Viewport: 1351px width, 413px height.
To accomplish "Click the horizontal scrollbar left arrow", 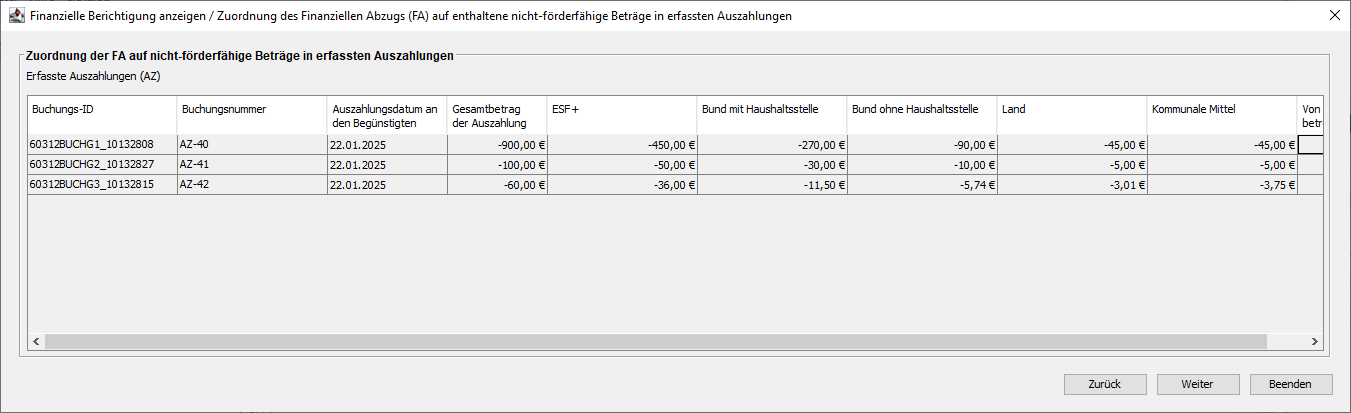I will coord(36,341).
